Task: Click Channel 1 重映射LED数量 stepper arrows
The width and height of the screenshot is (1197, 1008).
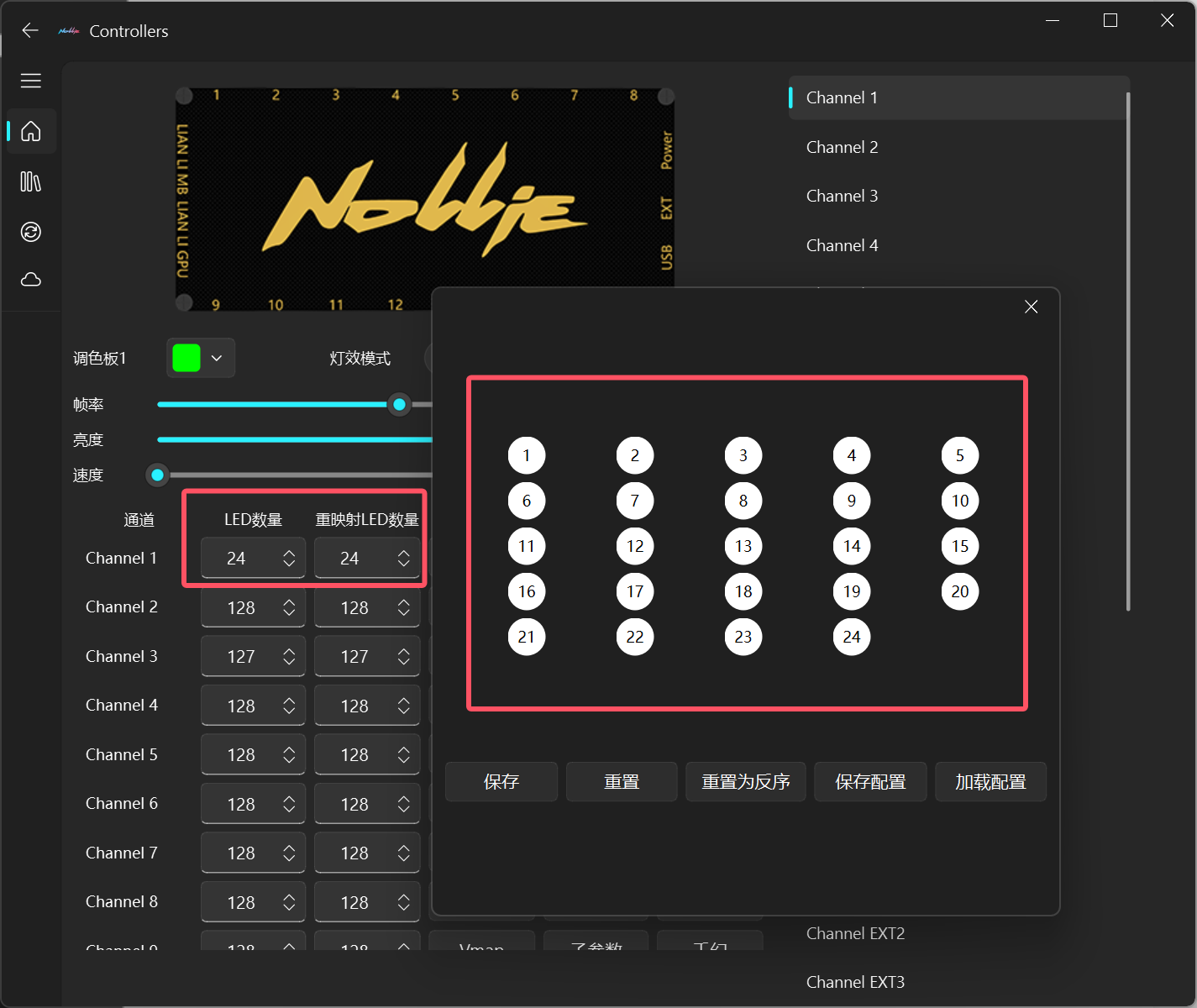Action: coord(403,559)
